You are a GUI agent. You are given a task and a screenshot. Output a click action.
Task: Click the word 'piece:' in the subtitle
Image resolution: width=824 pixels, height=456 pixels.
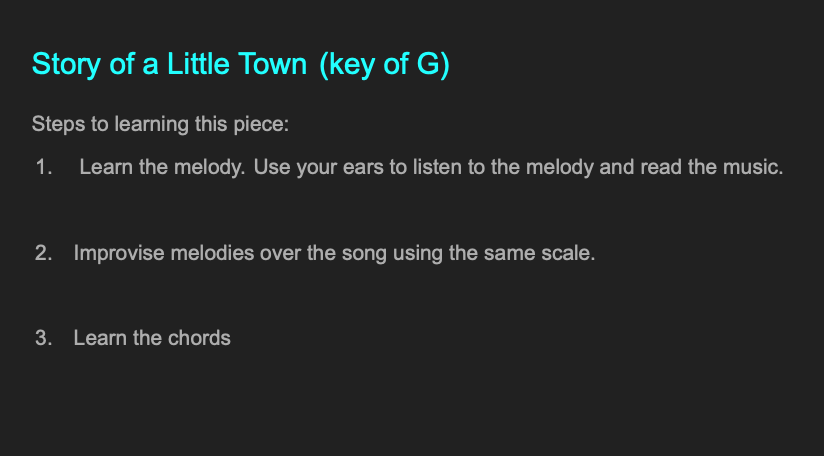click(261, 125)
